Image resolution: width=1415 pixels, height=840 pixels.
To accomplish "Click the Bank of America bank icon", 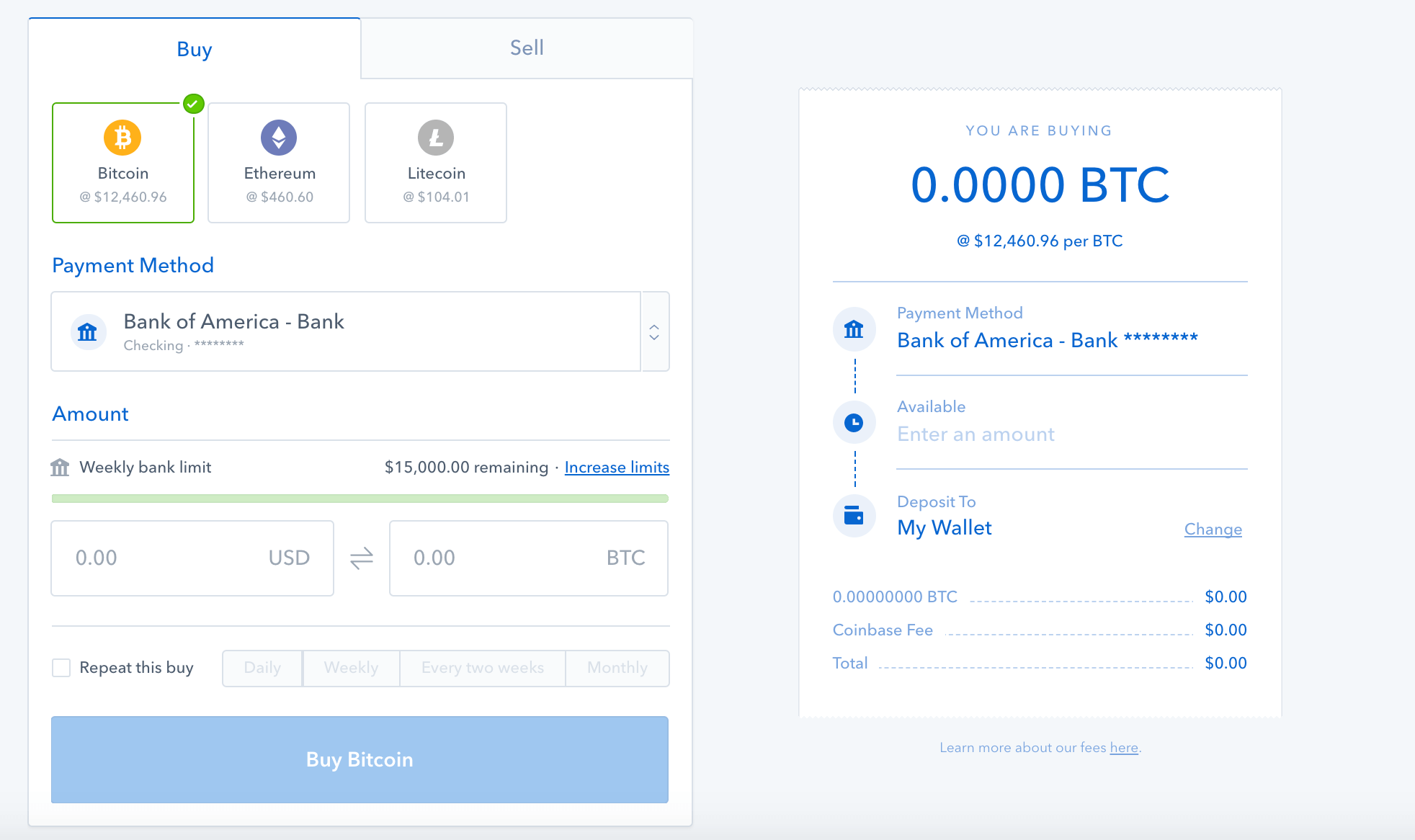I will click(89, 330).
